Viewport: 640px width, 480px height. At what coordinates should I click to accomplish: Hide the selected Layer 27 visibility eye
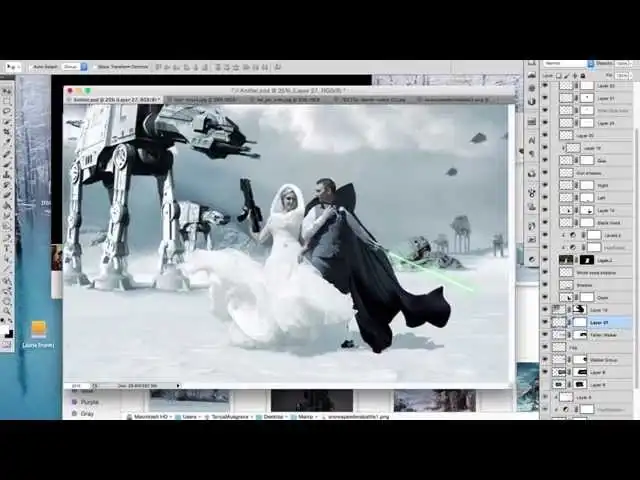tap(545, 323)
